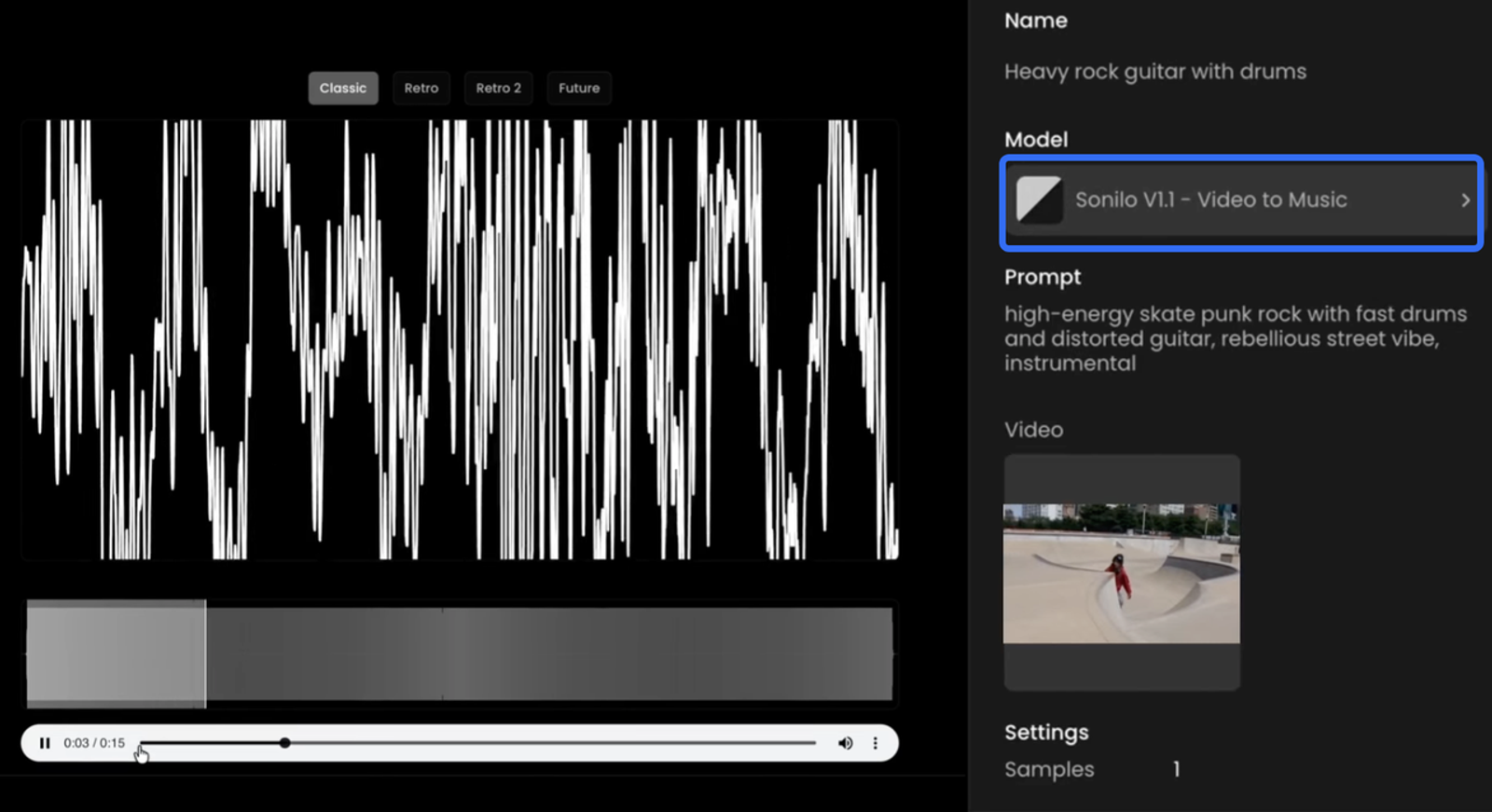Click the Video label
Image resolution: width=1492 pixels, height=812 pixels.
[x=1033, y=430]
